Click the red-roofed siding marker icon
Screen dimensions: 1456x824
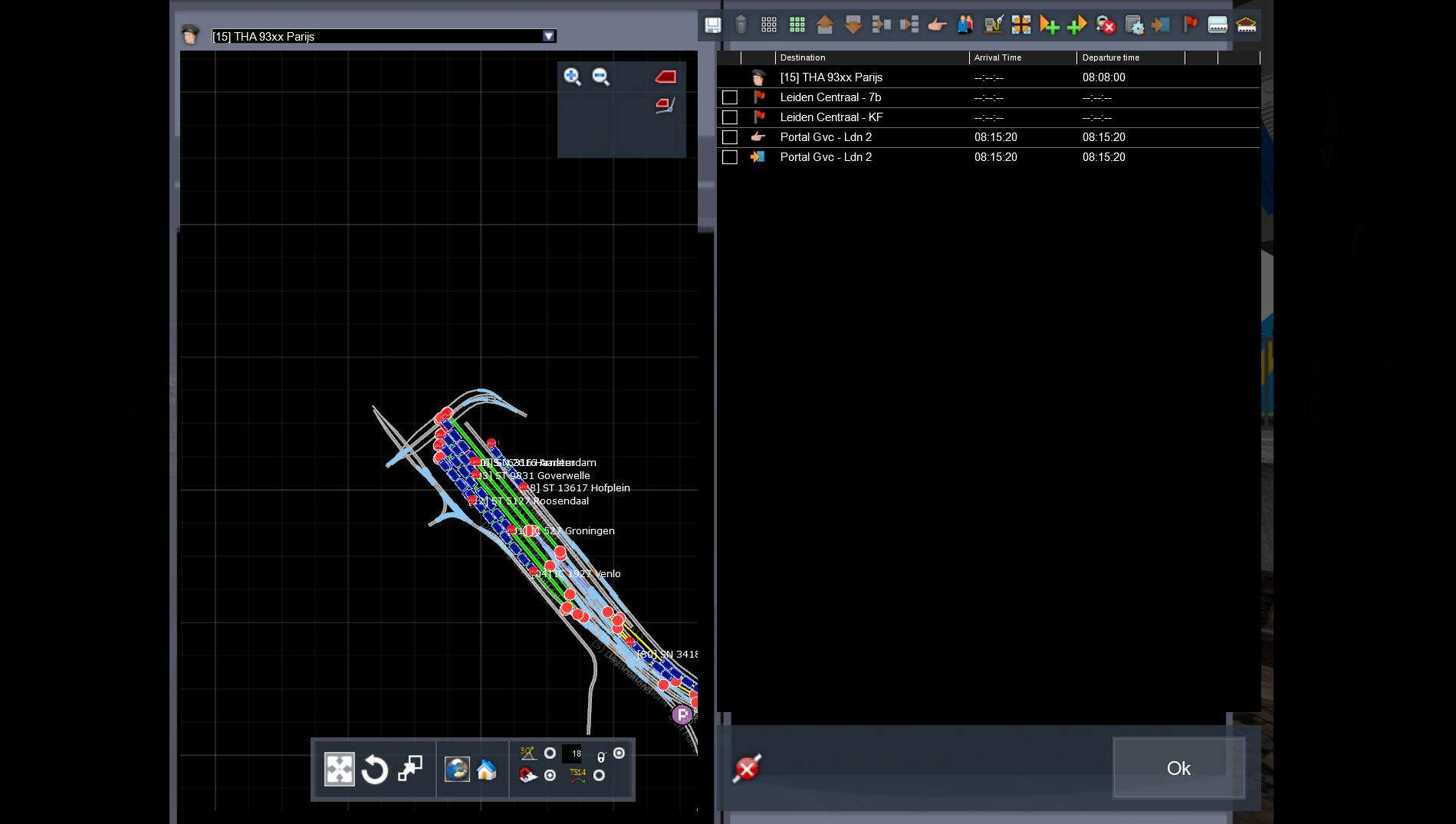(1247, 25)
